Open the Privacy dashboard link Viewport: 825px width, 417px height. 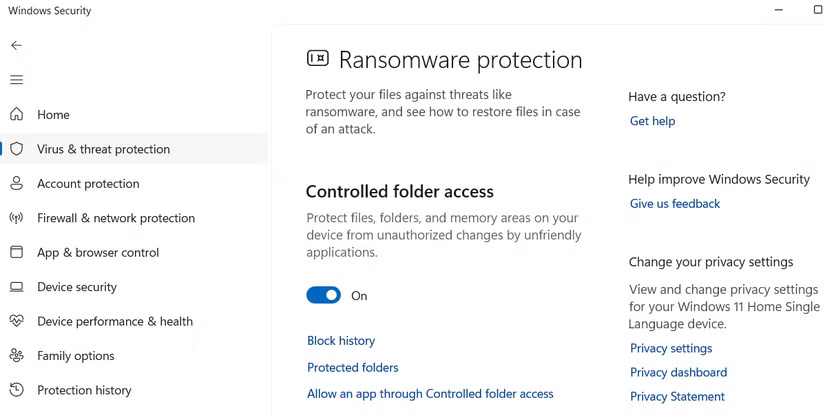click(678, 373)
